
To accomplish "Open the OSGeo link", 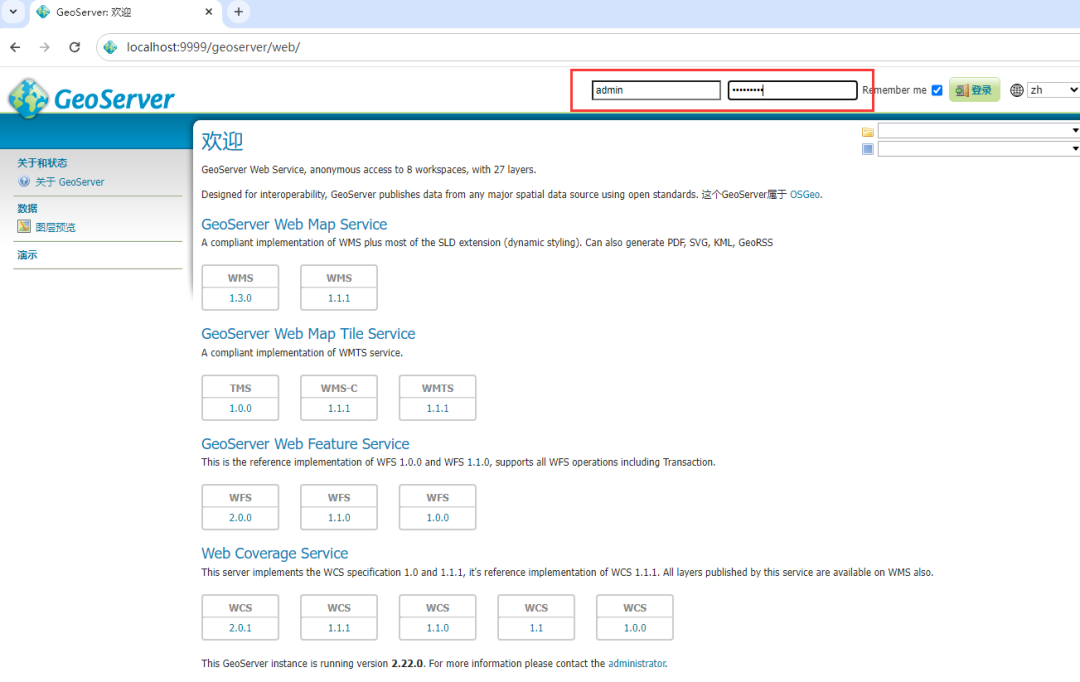I will (804, 194).
